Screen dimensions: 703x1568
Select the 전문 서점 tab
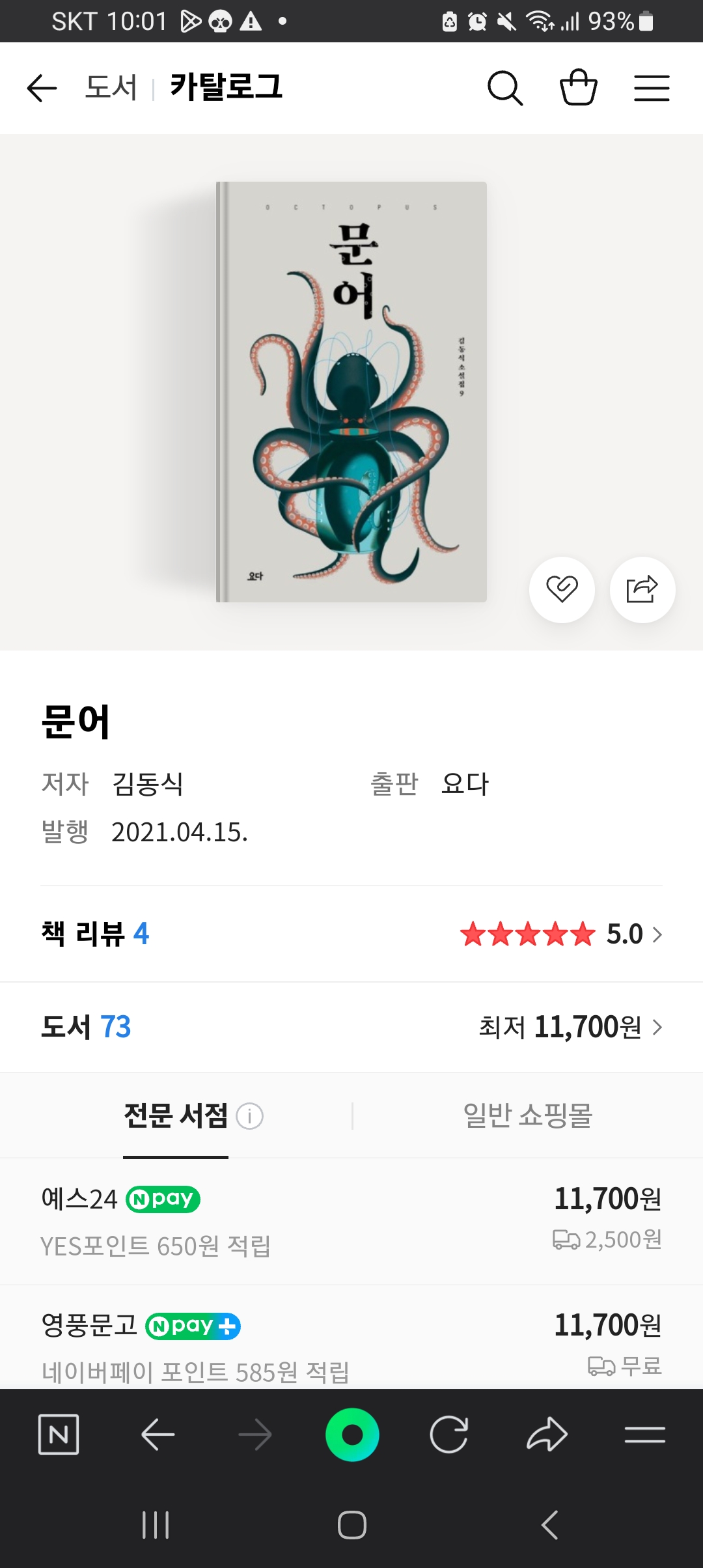[176, 1115]
